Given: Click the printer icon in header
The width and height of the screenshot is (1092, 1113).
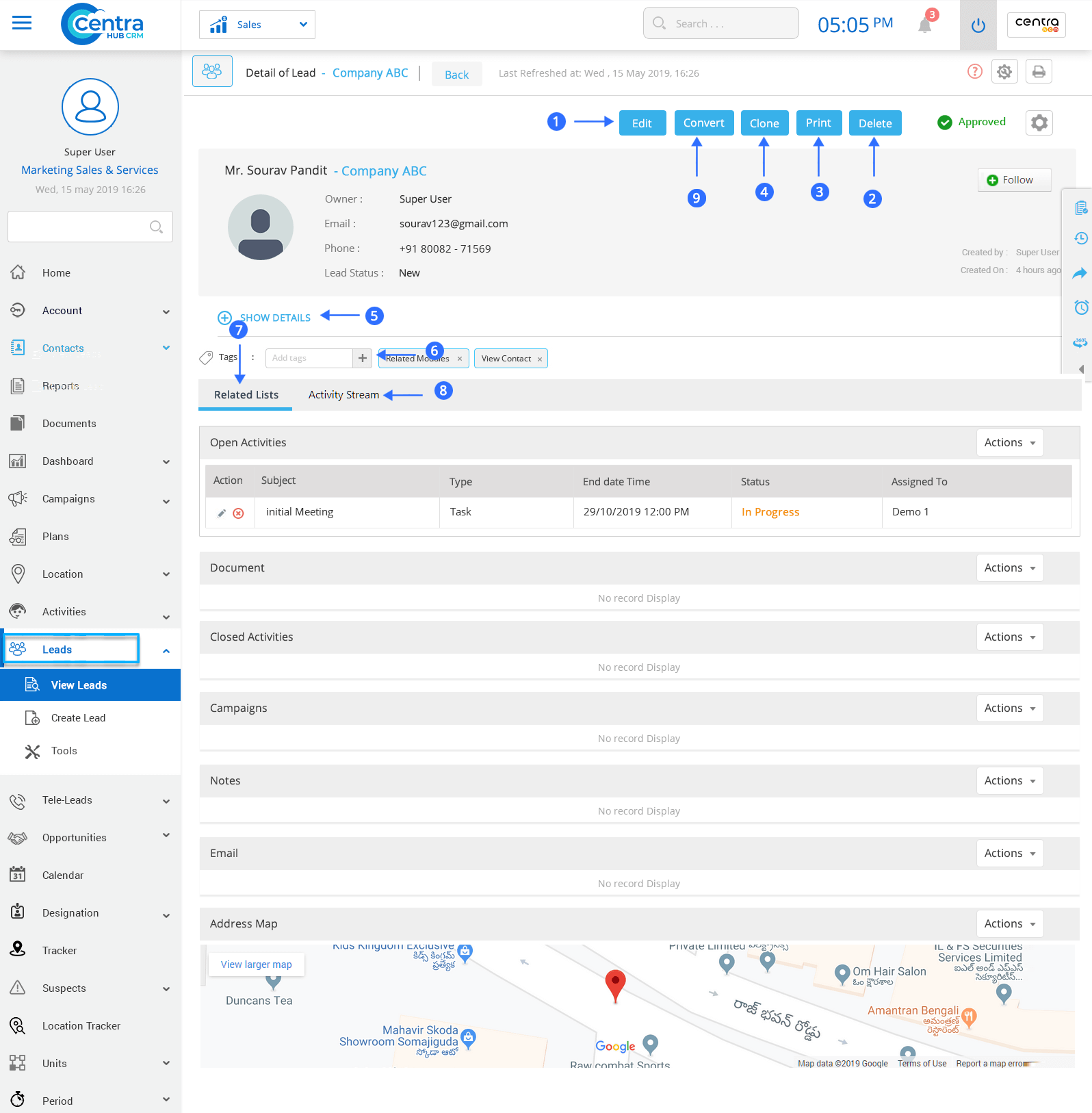Looking at the screenshot, I should point(1038,72).
